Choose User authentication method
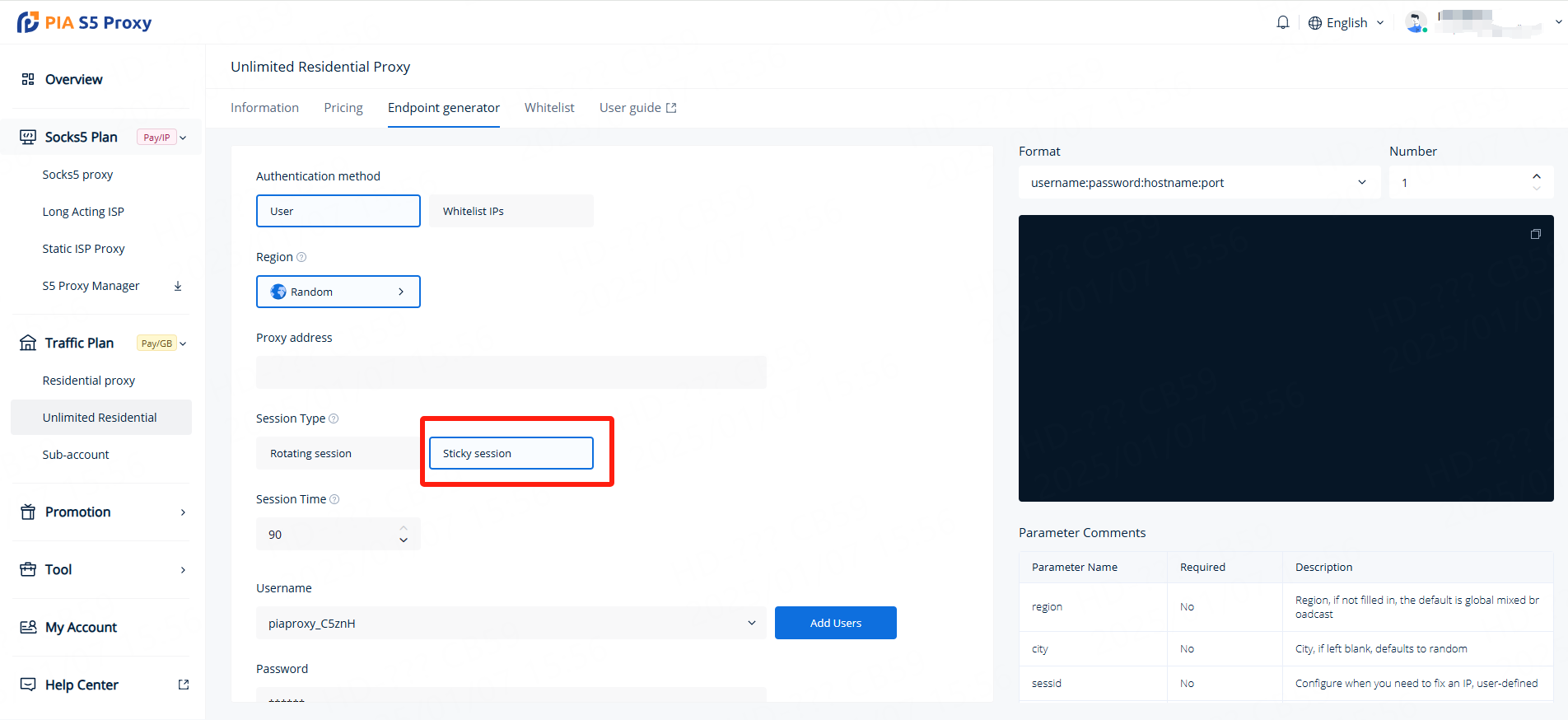The width and height of the screenshot is (1568, 720). (x=338, y=211)
